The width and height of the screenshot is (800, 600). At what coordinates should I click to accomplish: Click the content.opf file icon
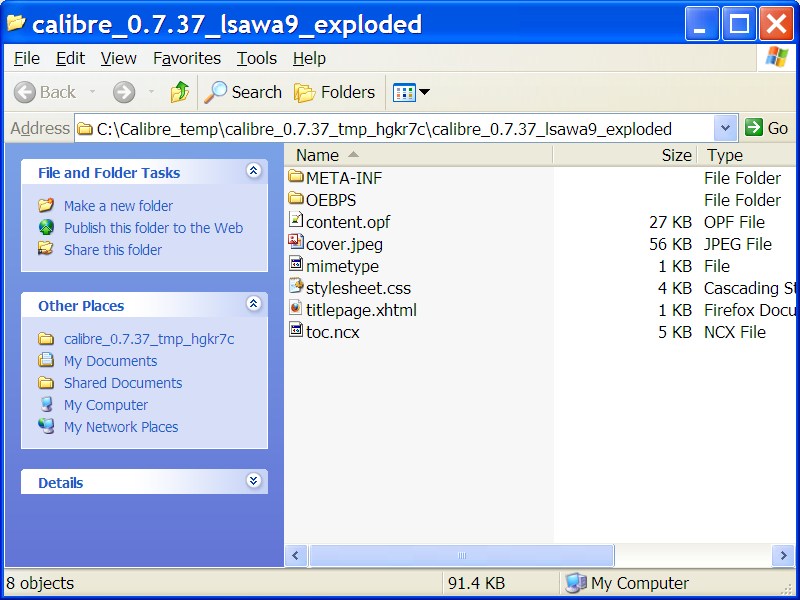click(296, 220)
